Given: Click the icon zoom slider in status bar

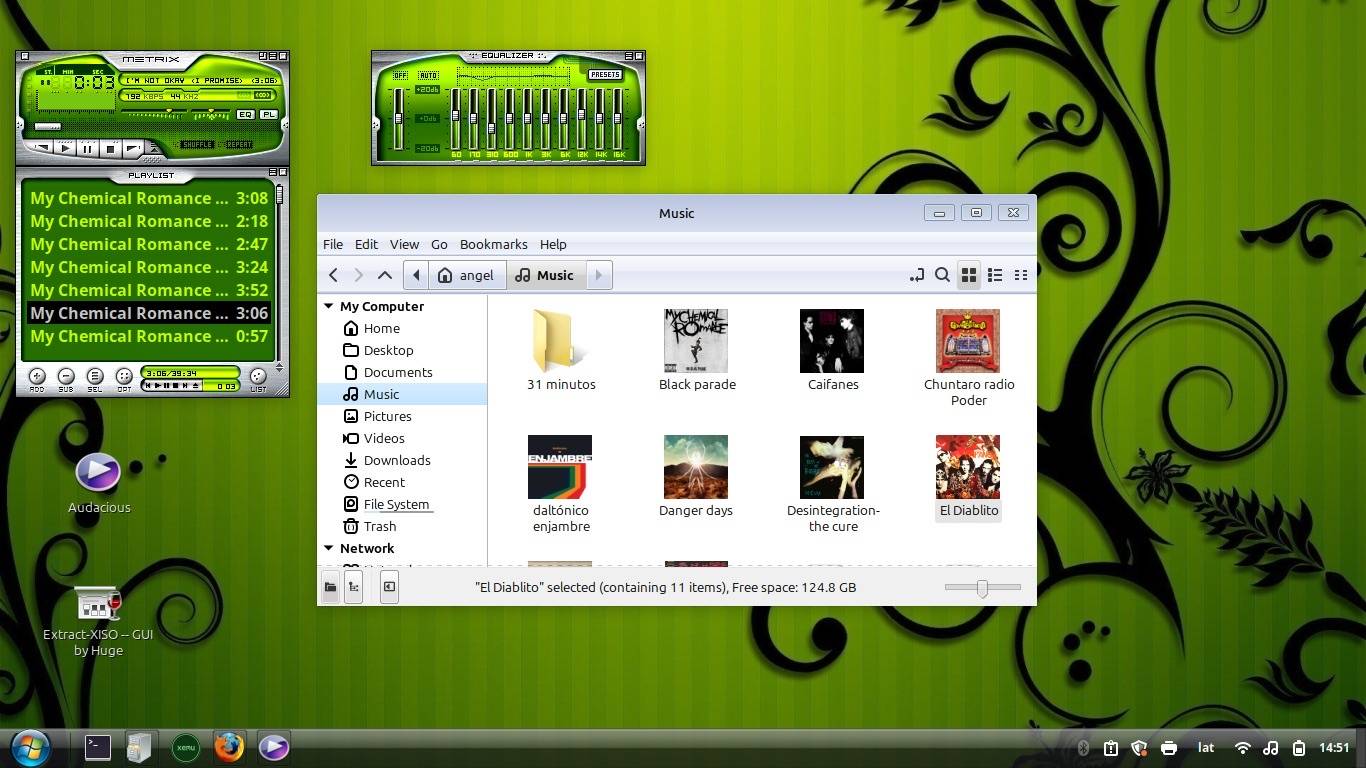Looking at the screenshot, I should pos(983,588).
